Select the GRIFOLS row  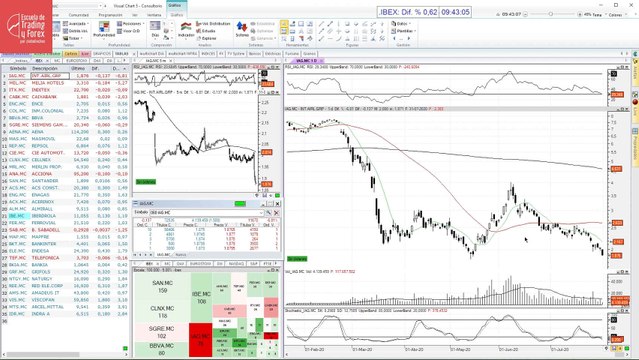(x=65, y=272)
